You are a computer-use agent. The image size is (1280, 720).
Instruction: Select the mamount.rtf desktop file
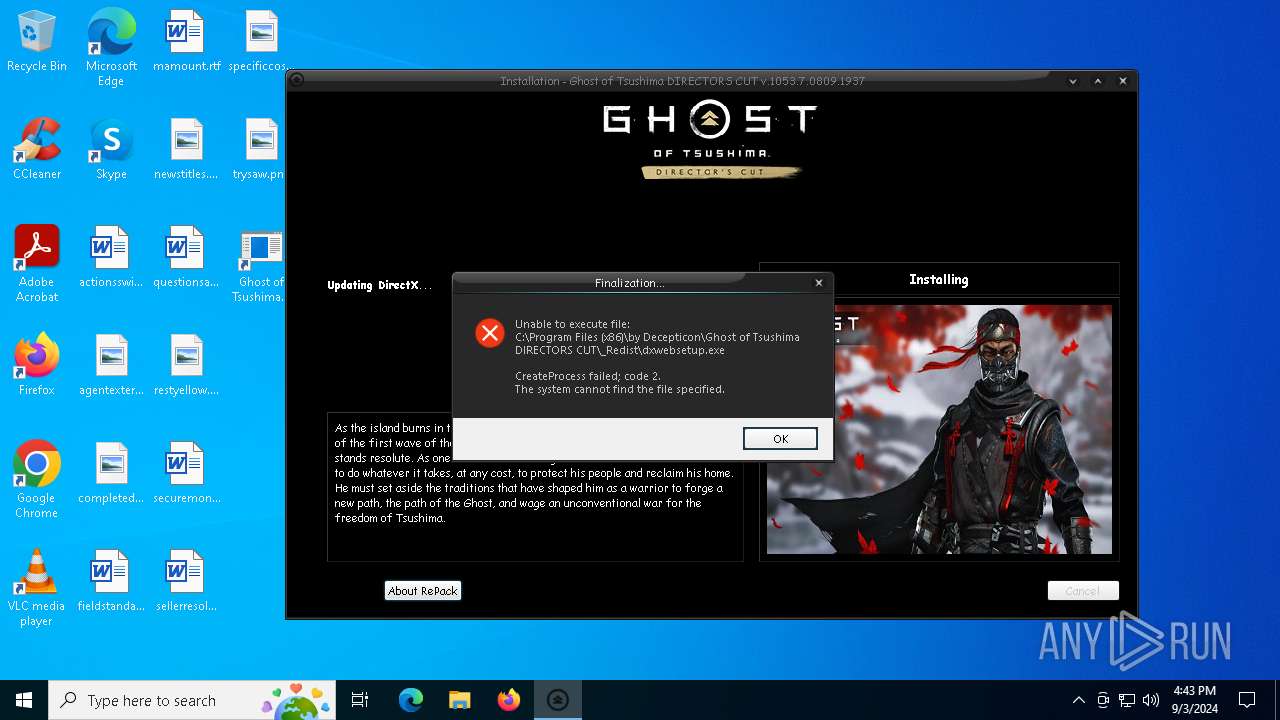187,42
